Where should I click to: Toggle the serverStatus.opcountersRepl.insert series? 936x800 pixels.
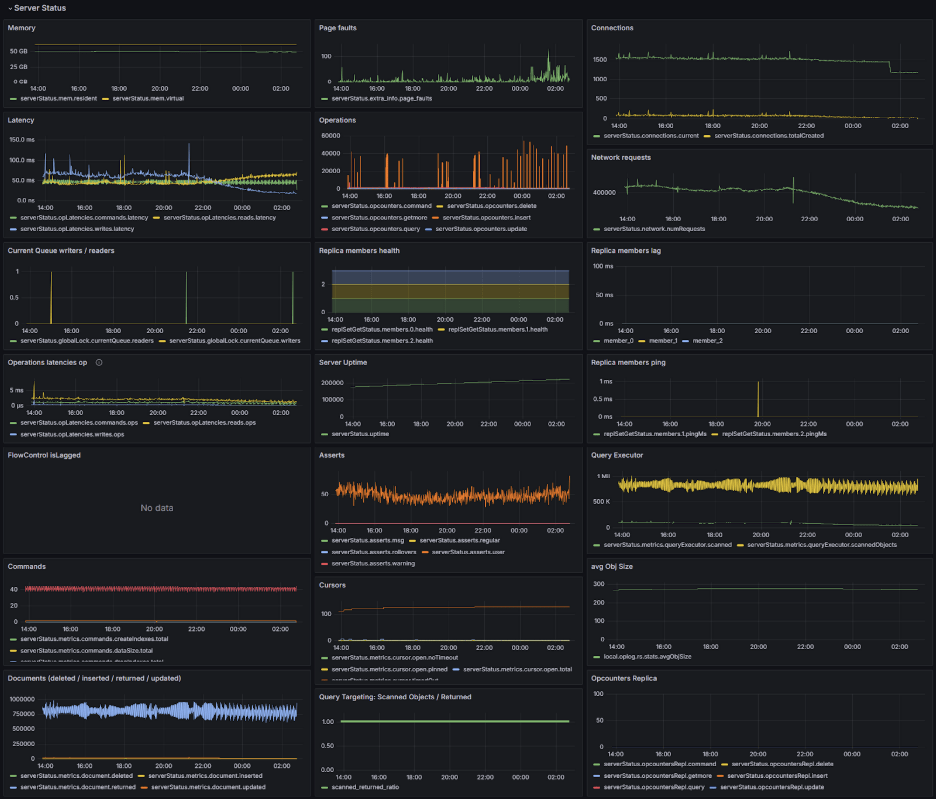[778, 775]
